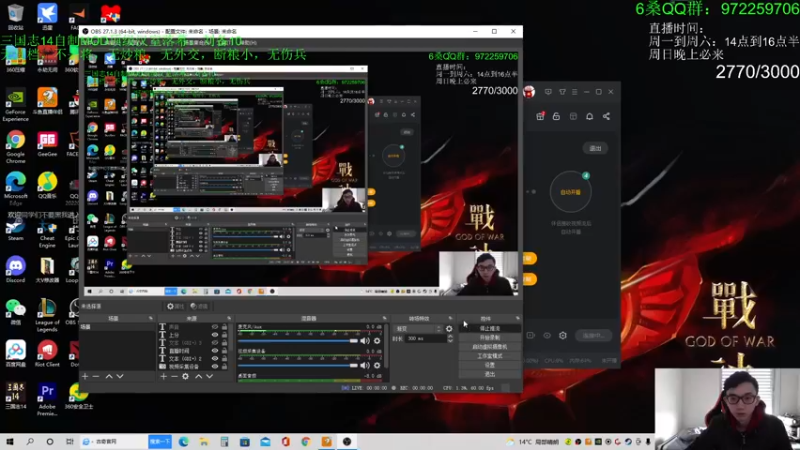
Task: Open side app hamburger menu icon
Action: (574, 92)
